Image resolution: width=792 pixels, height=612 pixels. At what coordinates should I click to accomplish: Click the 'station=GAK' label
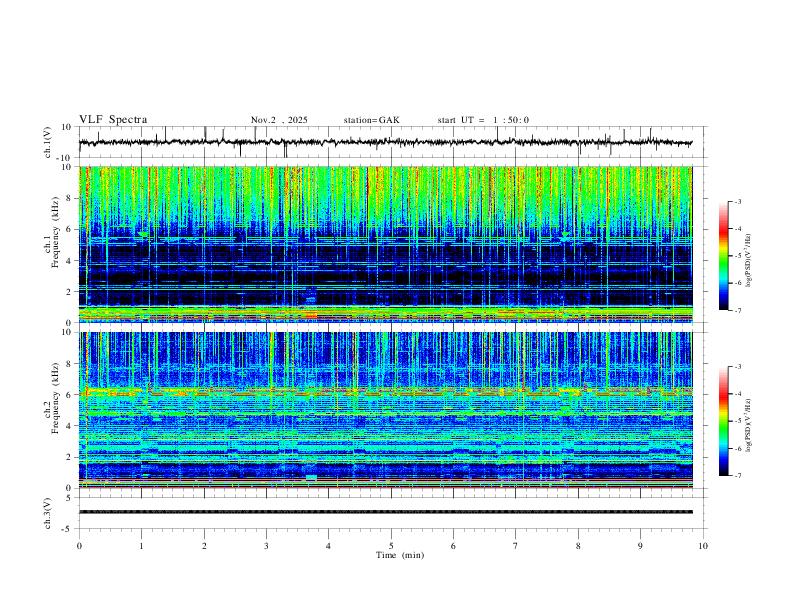pyautogui.click(x=371, y=120)
